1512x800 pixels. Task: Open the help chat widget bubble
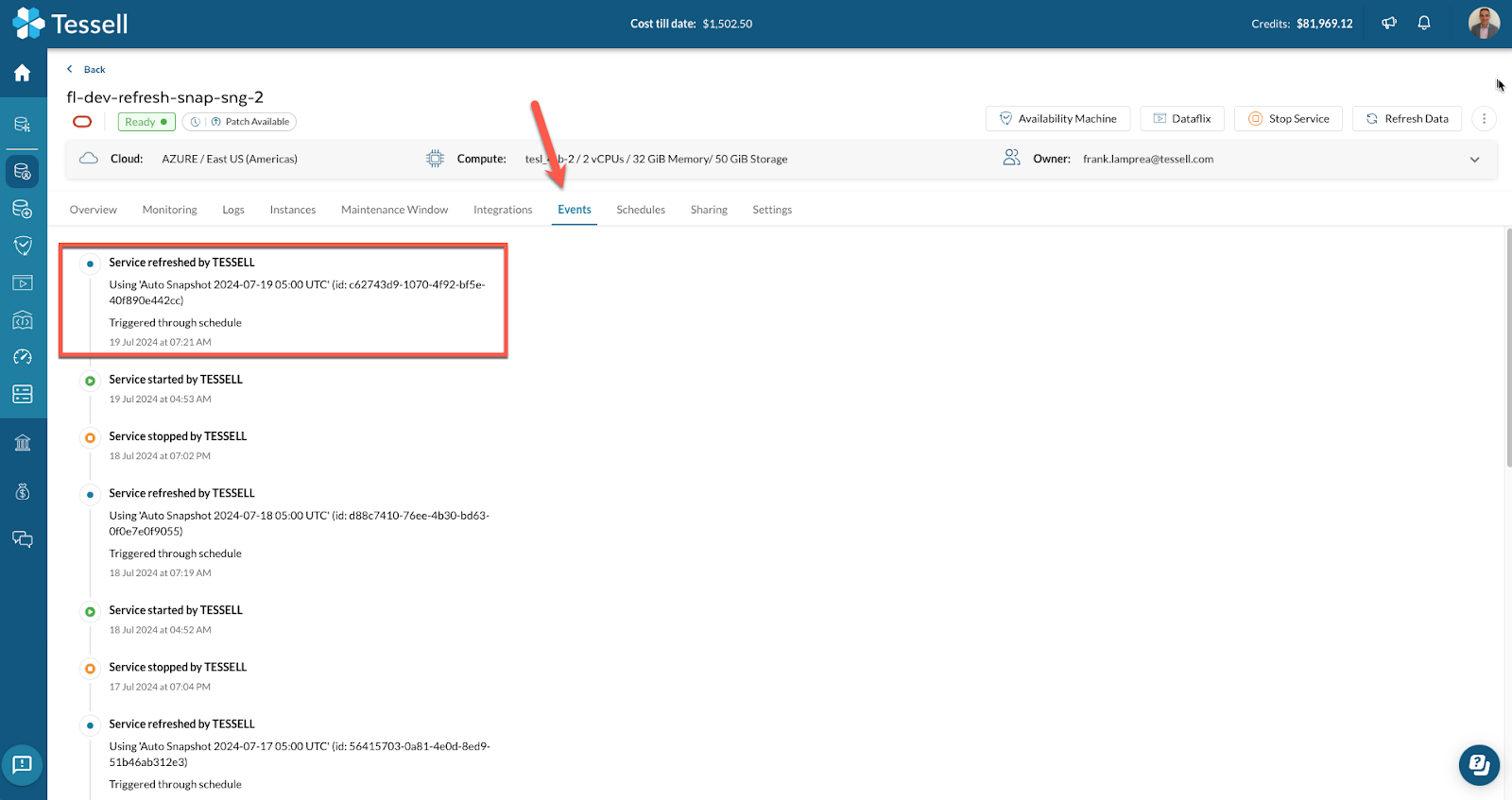pyautogui.click(x=1479, y=765)
